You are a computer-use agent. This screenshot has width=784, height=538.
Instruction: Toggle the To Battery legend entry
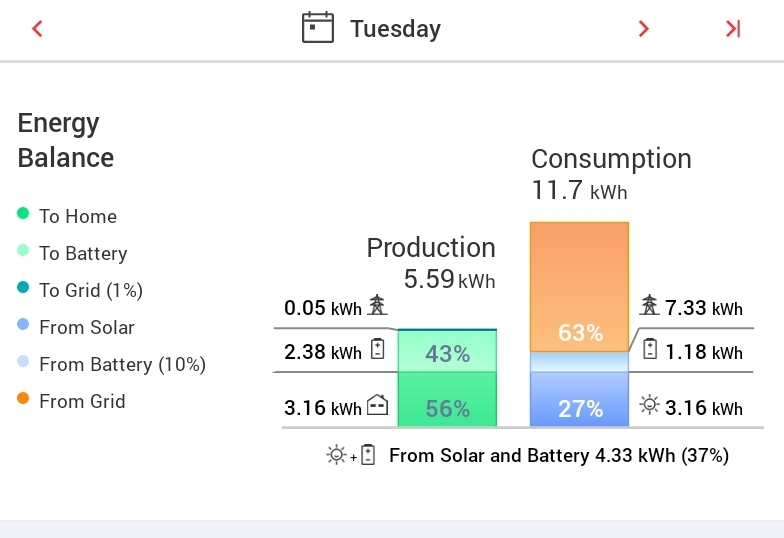pos(82,253)
